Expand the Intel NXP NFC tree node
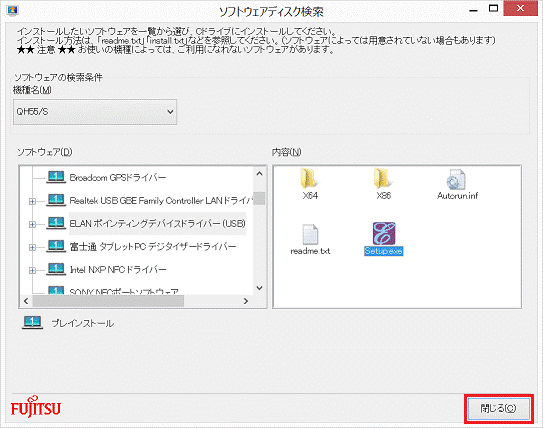The width and height of the screenshot is (543, 428). pyautogui.click(x=32, y=270)
